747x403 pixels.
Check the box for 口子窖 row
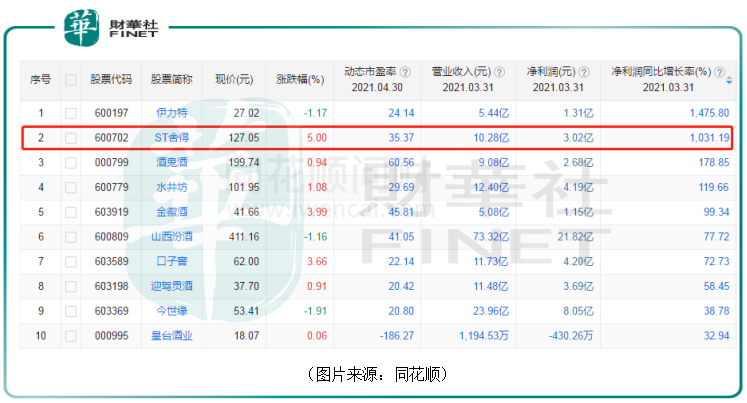coord(71,261)
